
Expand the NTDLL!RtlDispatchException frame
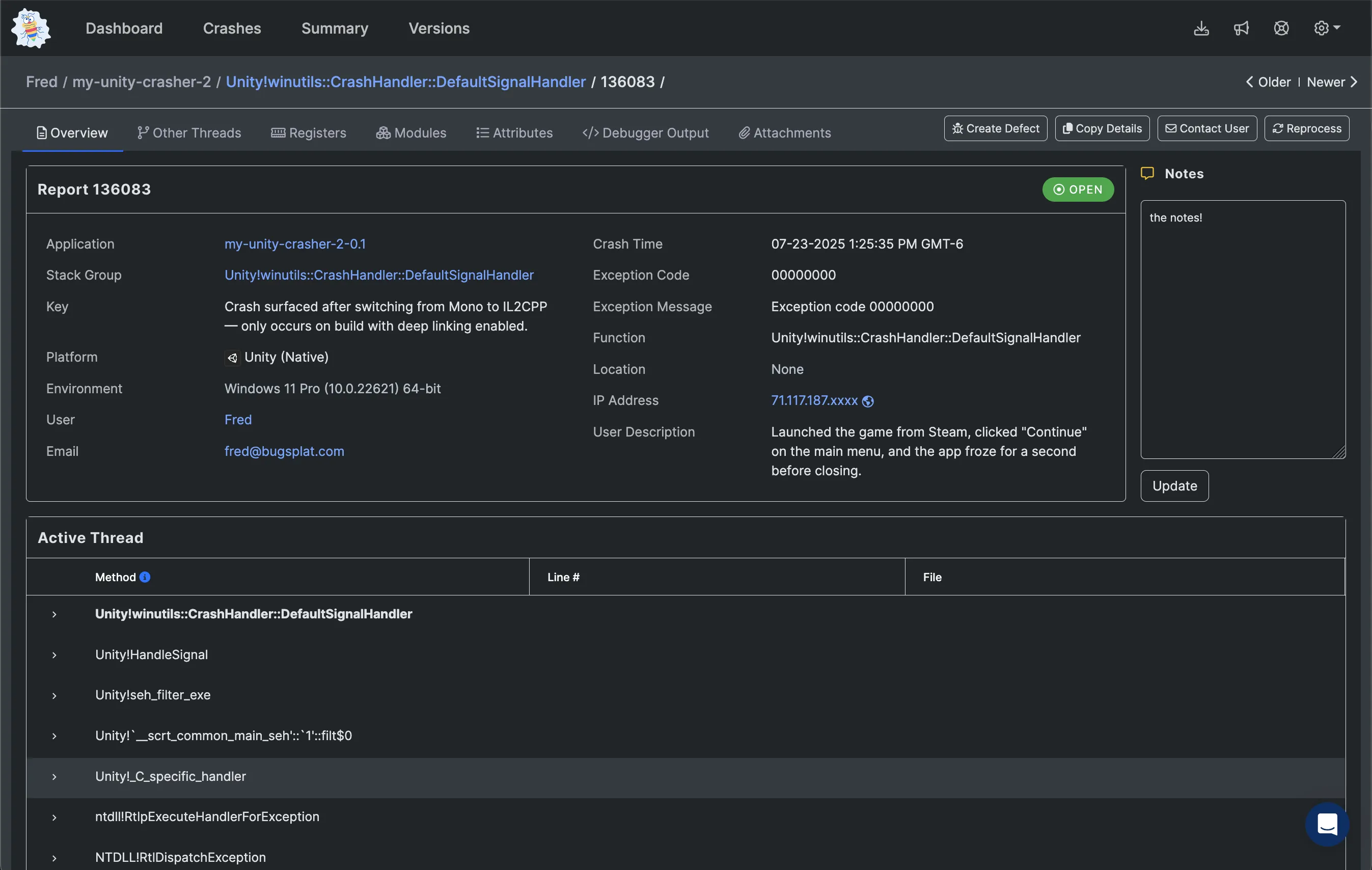tap(54, 858)
